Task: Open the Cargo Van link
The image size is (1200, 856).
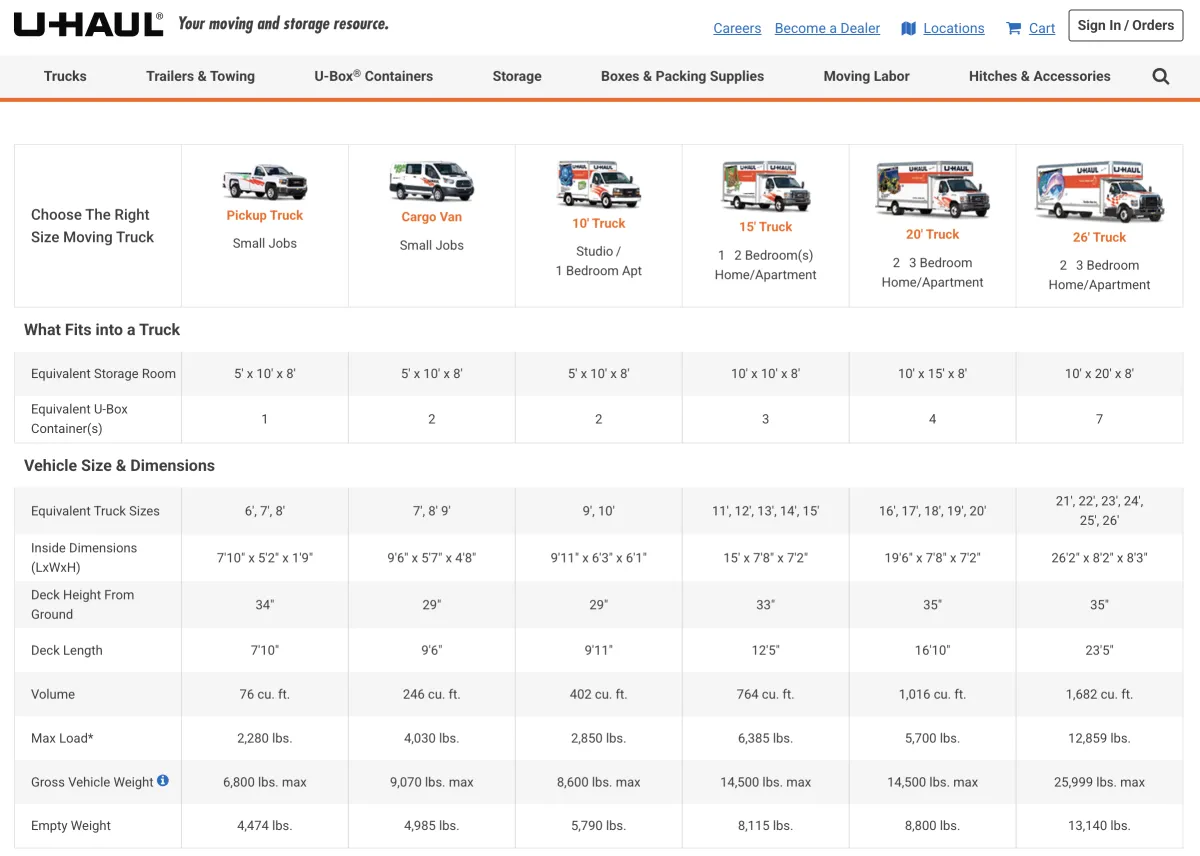Action: 432,217
